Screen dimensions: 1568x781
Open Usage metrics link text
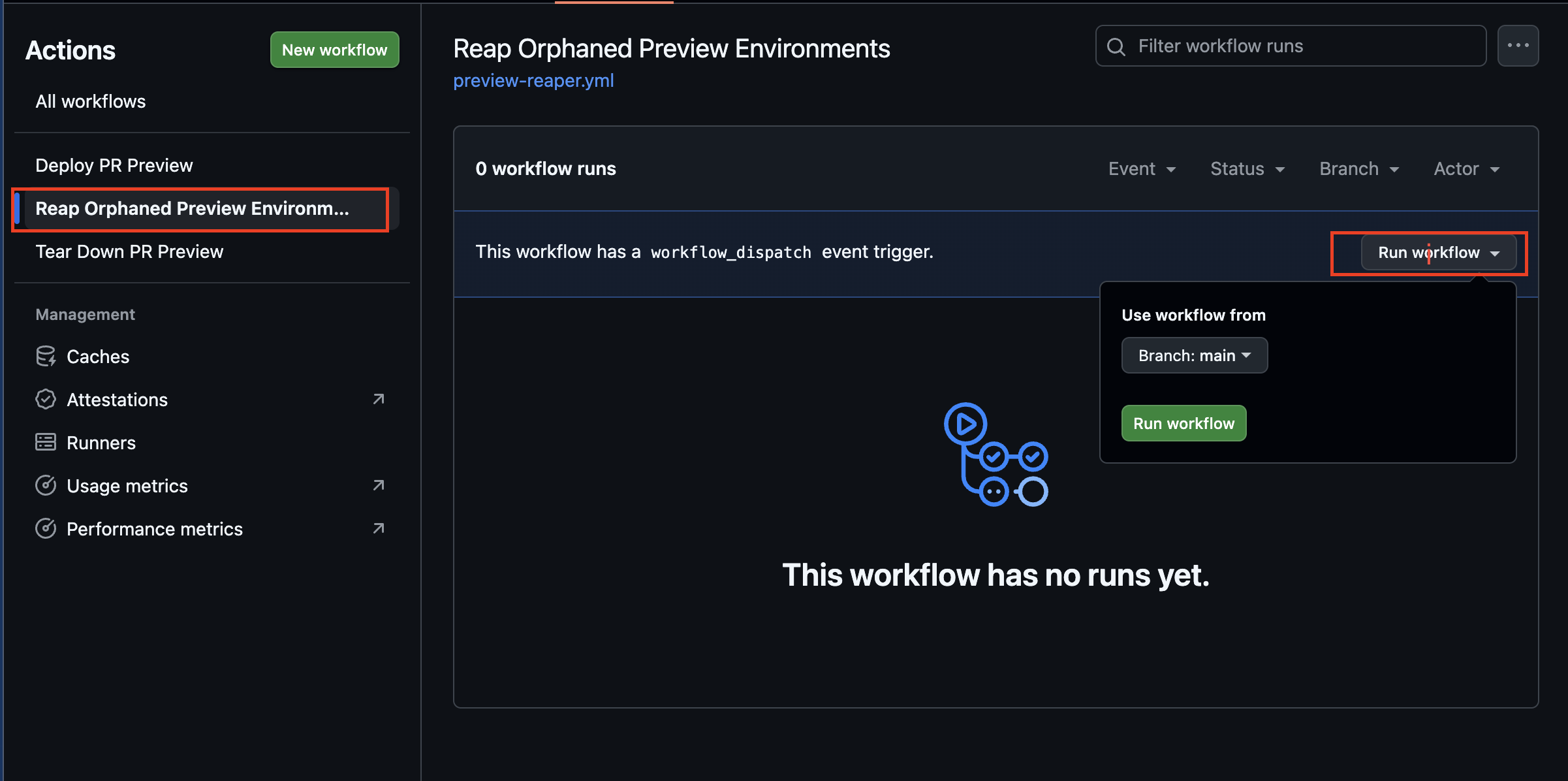point(127,486)
